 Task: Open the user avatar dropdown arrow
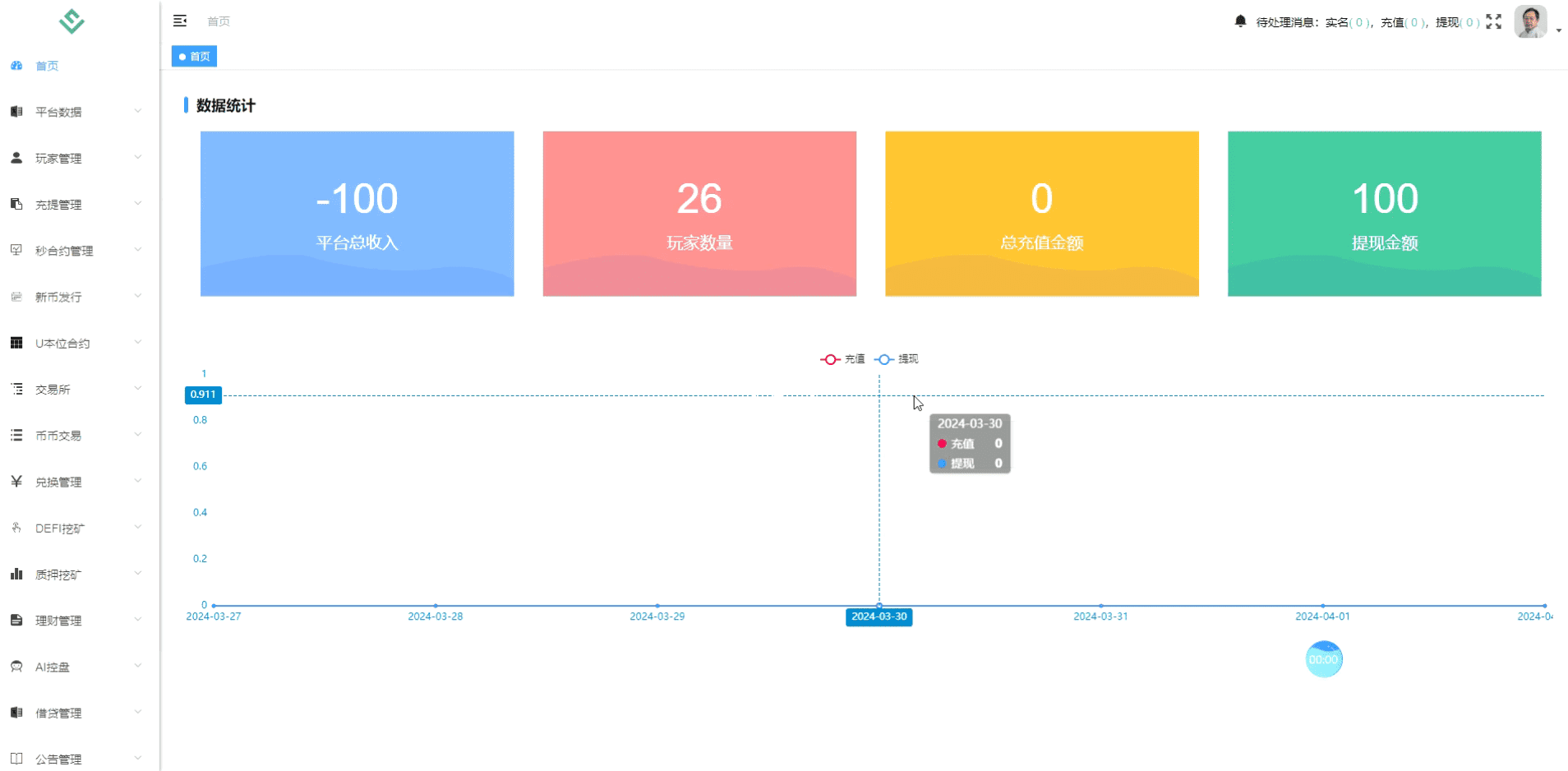click(1558, 30)
